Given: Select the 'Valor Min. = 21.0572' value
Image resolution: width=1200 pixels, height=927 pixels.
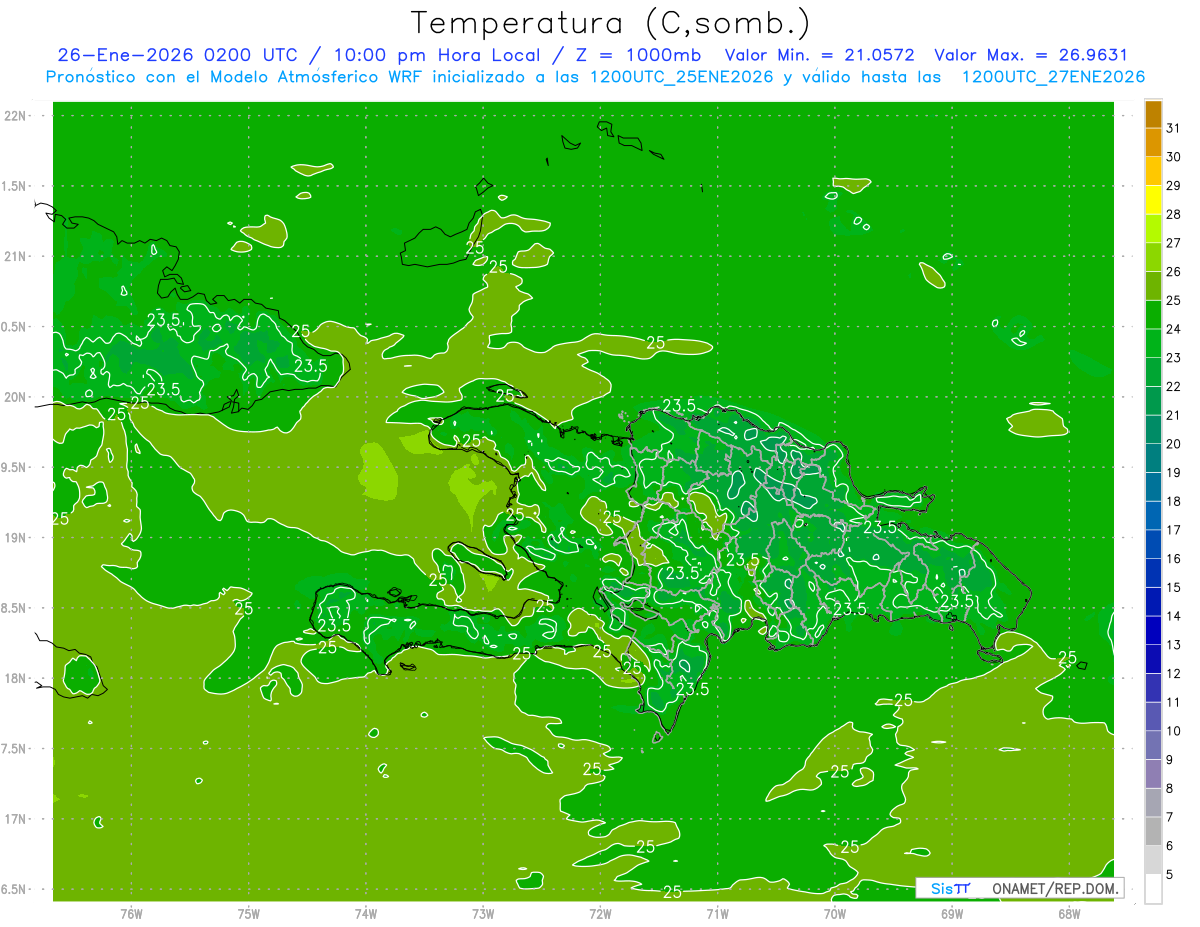Looking at the screenshot, I should pyautogui.click(x=820, y=55).
